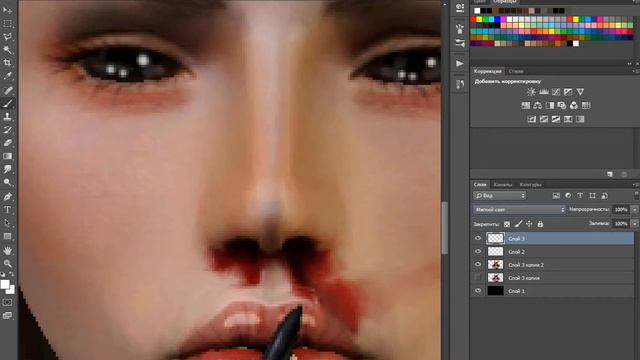640x360 pixels.
Task: Select the History Brush tool
Action: click(x=7, y=130)
